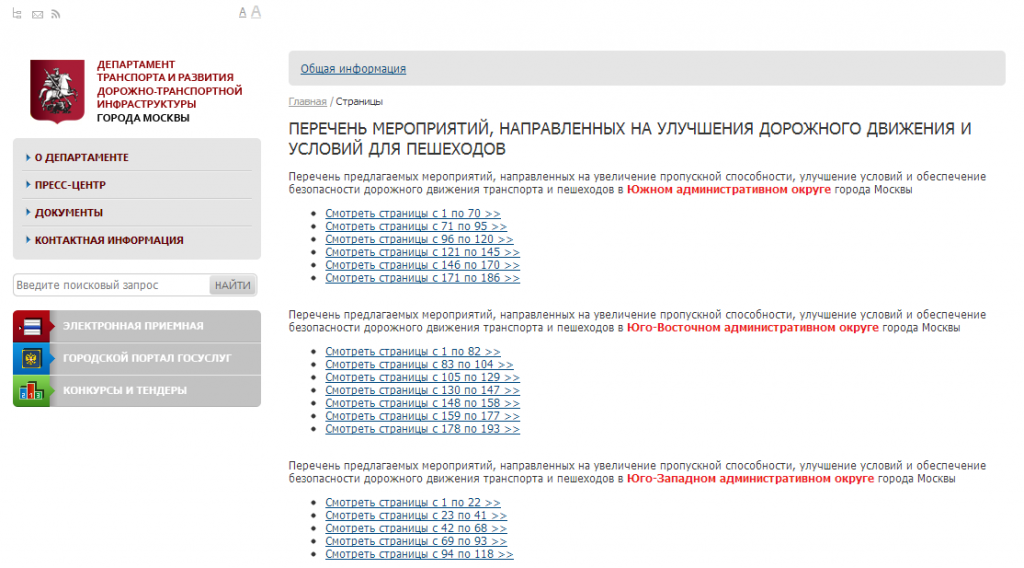Open the О департаменте menu item
Screen dimensions: 1024x568
[x=82, y=157]
